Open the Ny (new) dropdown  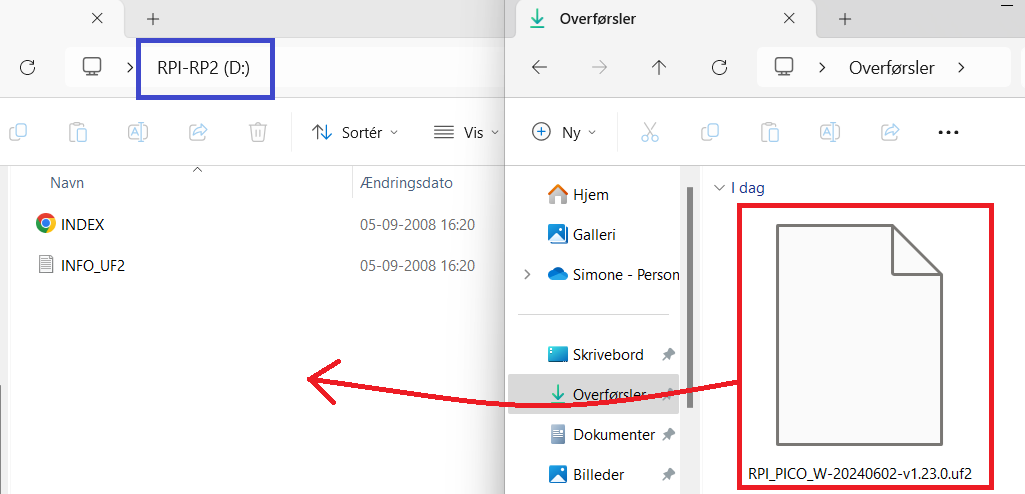point(565,133)
